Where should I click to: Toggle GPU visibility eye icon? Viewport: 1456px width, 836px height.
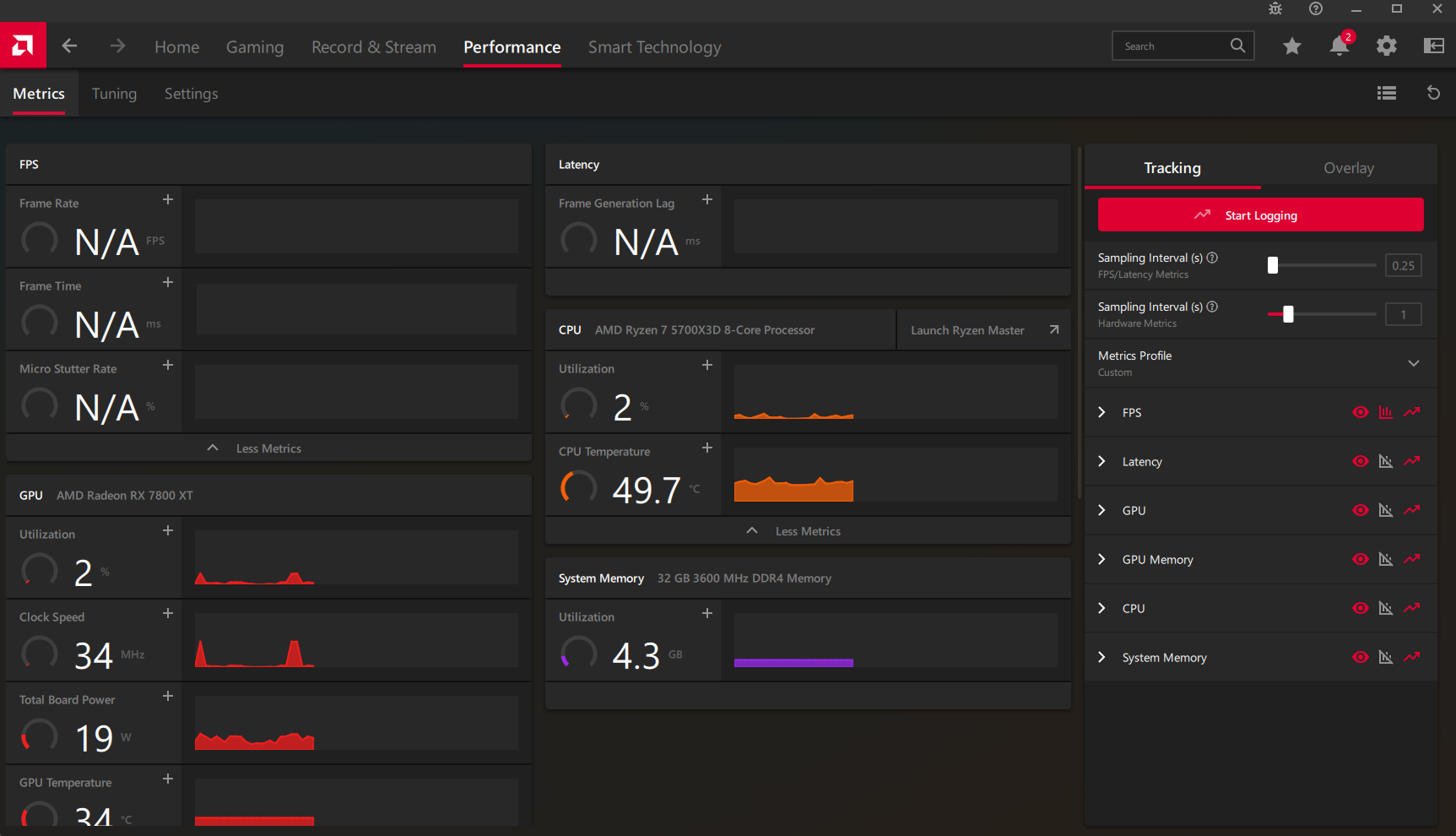click(x=1361, y=510)
